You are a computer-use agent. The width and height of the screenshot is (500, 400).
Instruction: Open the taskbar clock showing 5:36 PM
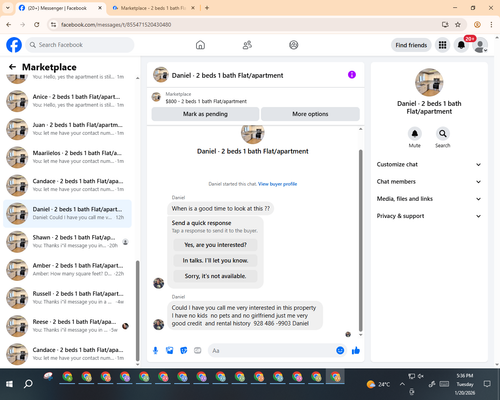pos(465,384)
